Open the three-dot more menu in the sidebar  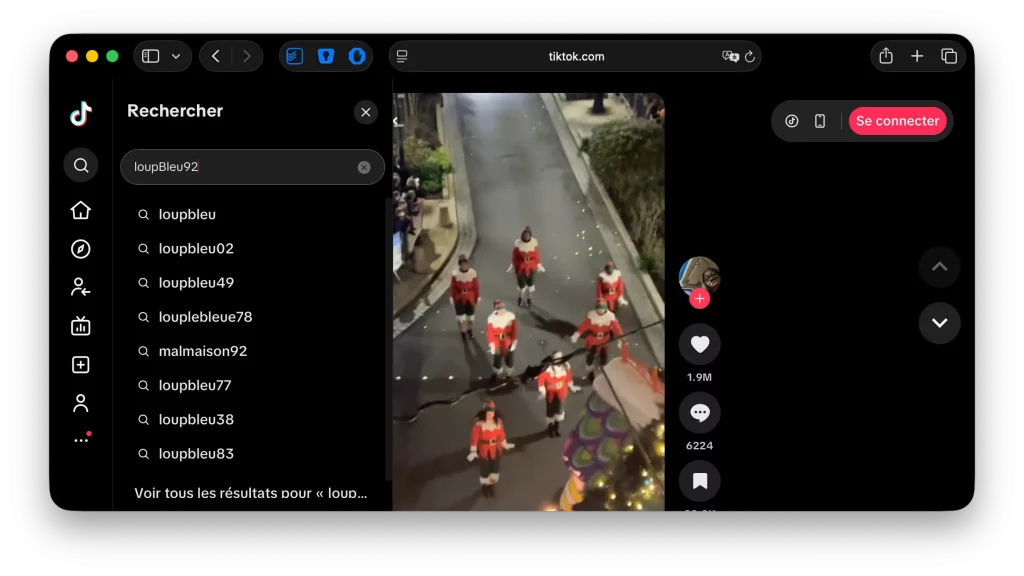pos(80,437)
